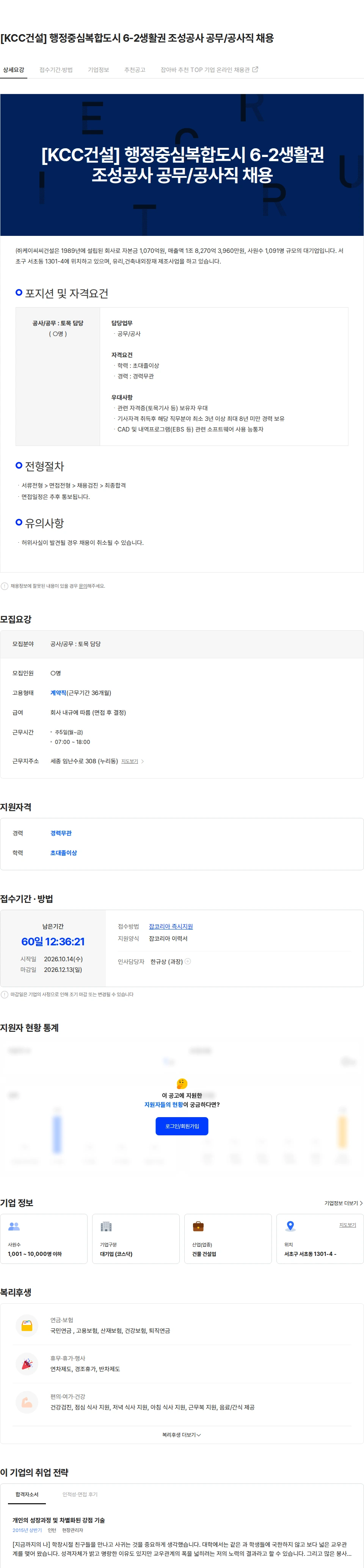Click the 산업(업종) briefcase icon

[x=198, y=1226]
